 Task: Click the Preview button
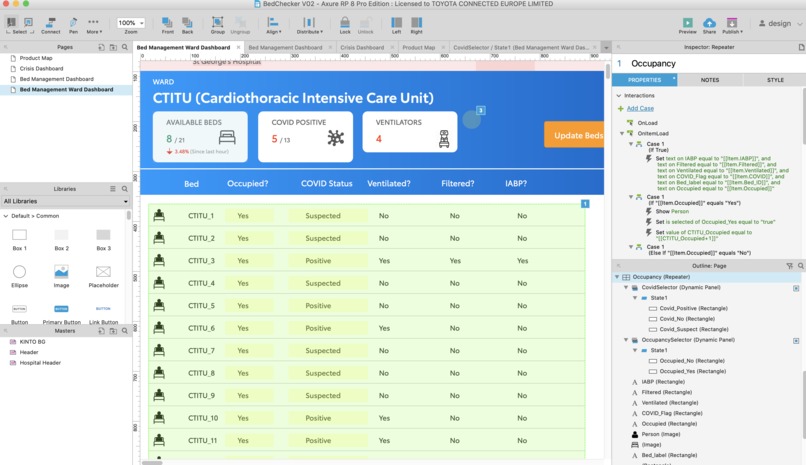tap(687, 25)
